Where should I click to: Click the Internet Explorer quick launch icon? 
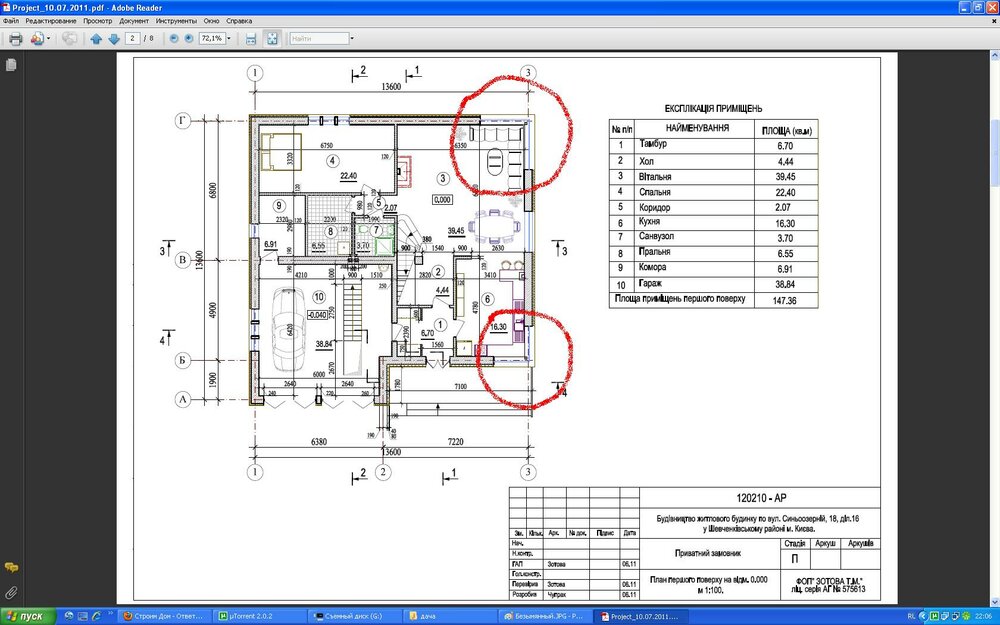[96, 616]
